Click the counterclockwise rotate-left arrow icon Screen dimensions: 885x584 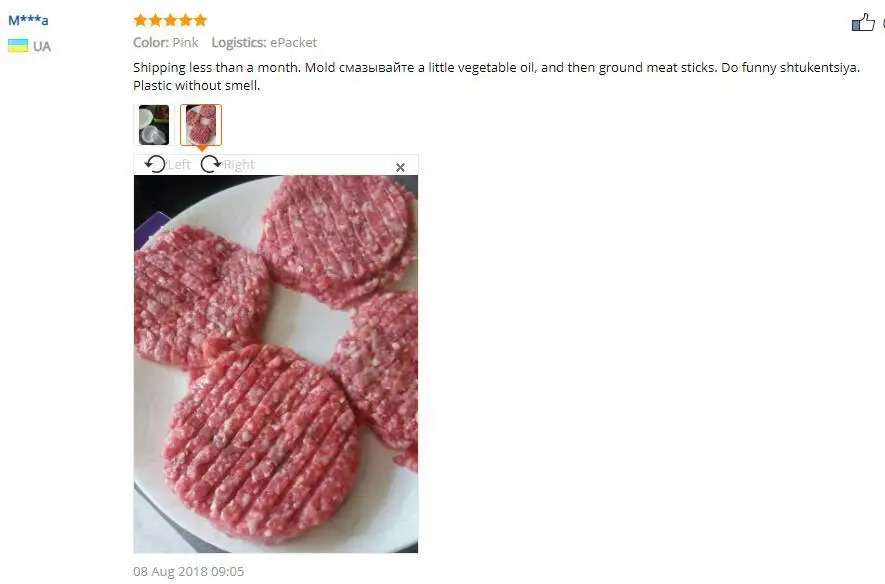[155, 164]
